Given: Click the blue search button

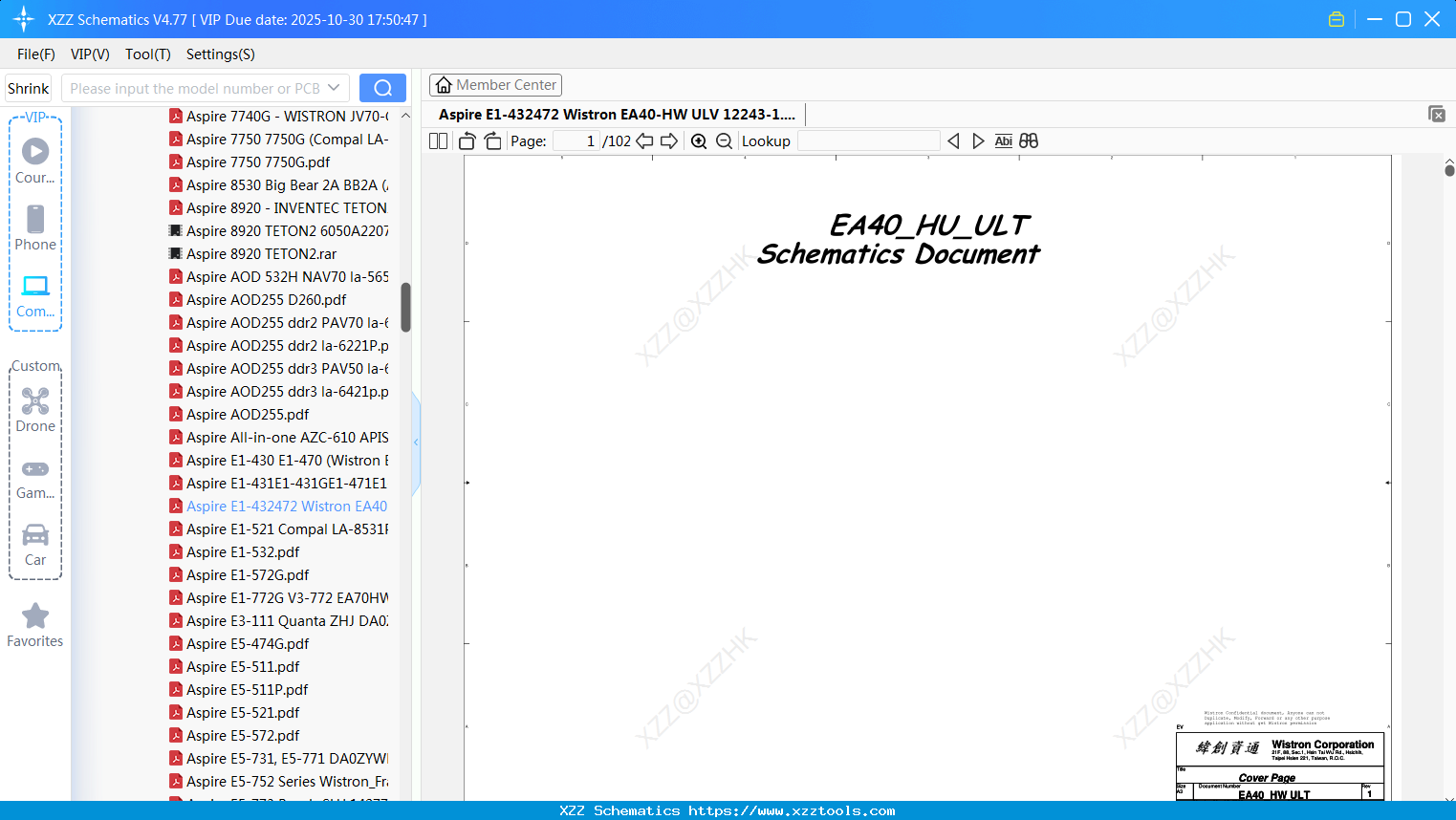Looking at the screenshot, I should tap(382, 88).
